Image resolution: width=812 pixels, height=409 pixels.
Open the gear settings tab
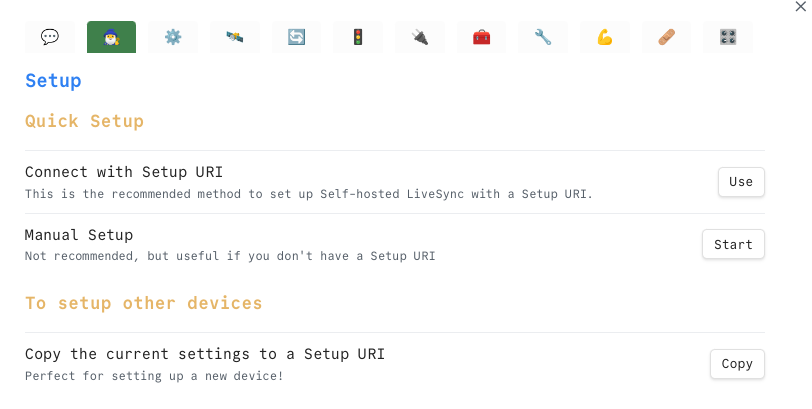pyautogui.click(x=173, y=37)
